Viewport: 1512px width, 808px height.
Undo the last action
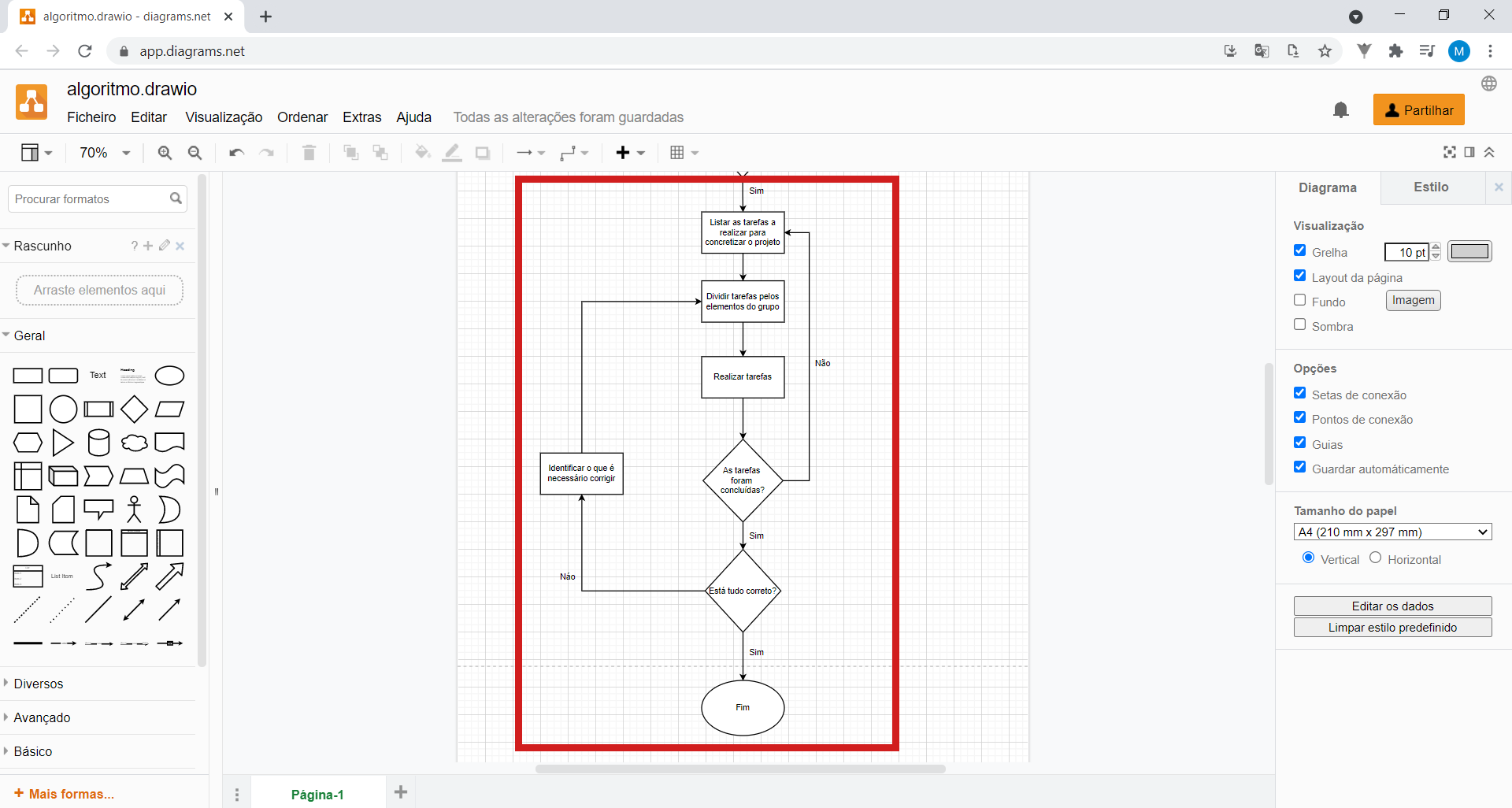[x=236, y=153]
